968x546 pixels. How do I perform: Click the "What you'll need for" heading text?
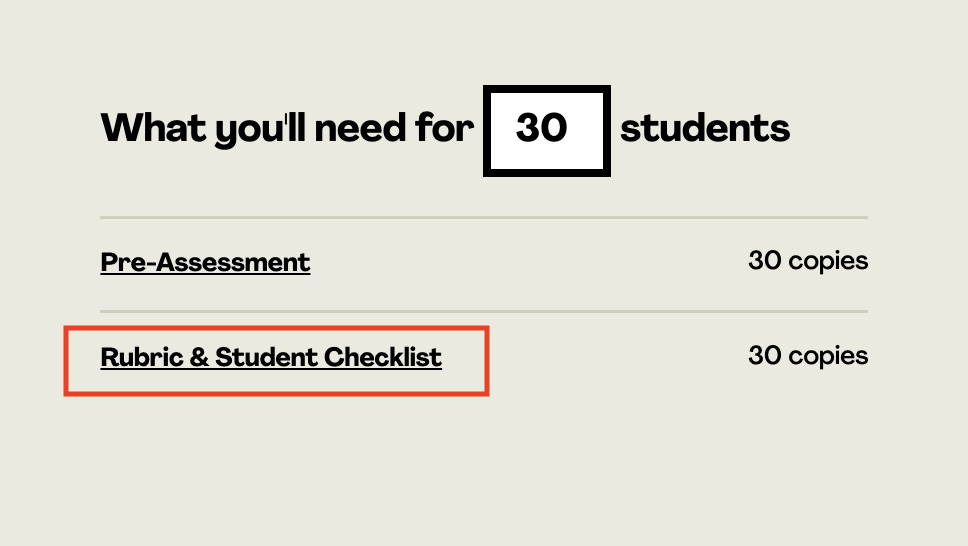[288, 130]
